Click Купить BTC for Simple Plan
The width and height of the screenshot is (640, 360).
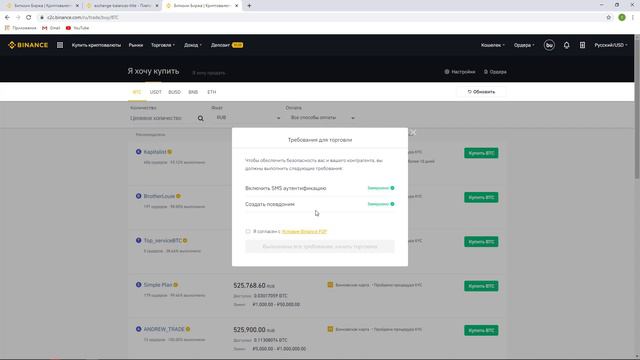click(481, 286)
